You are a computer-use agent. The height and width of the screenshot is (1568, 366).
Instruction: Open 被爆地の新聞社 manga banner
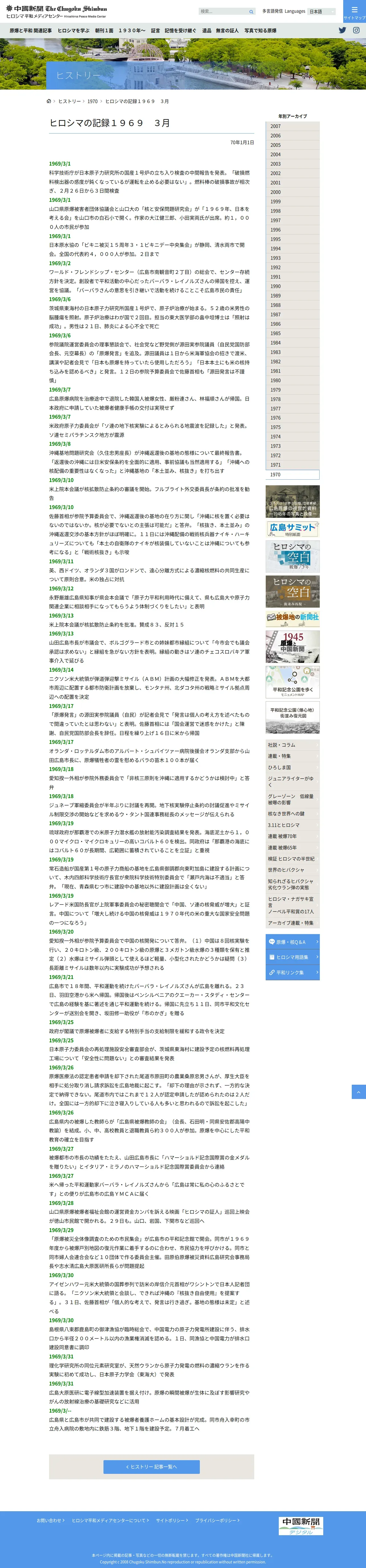tap(292, 619)
